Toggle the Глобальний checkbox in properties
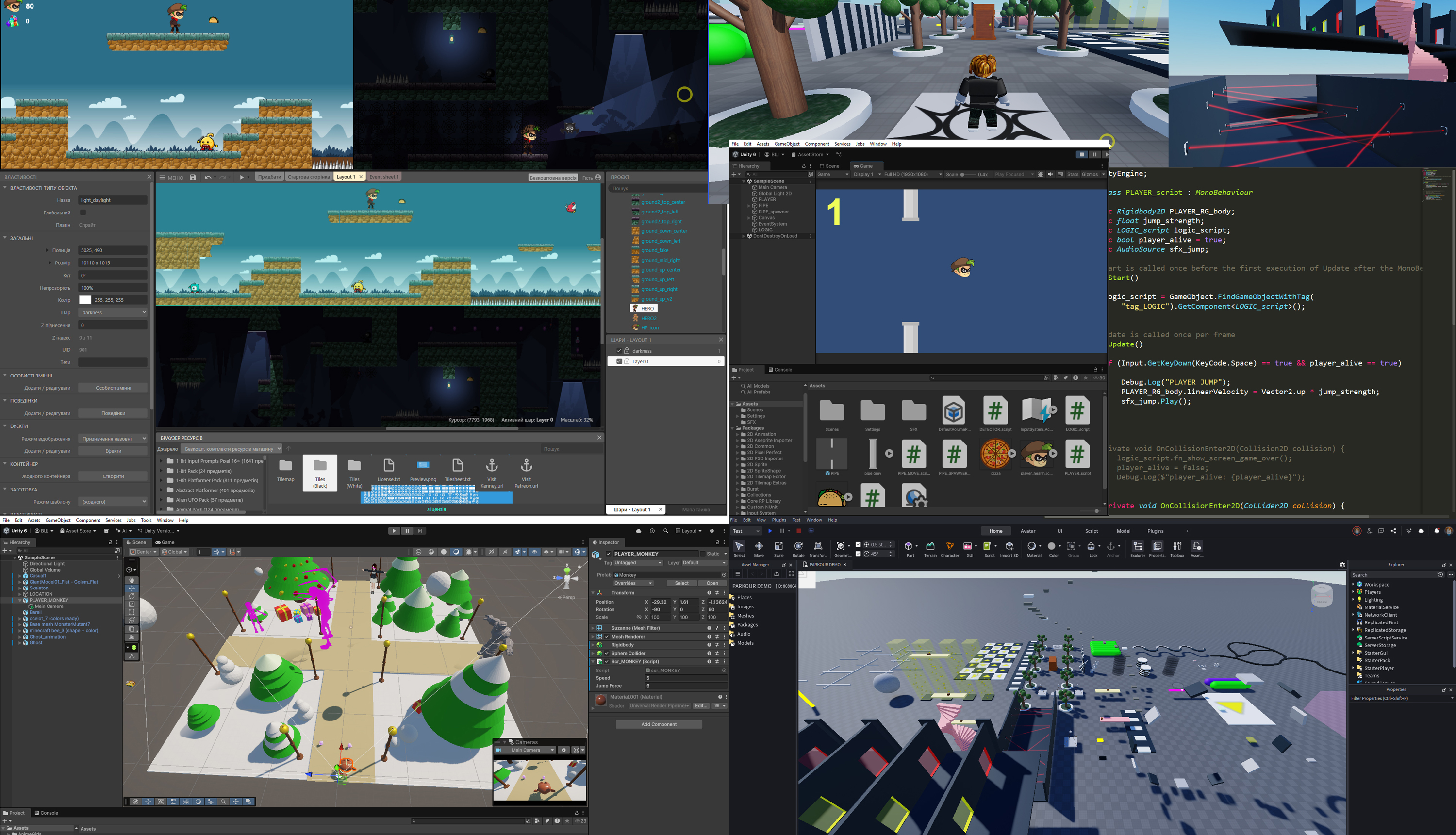This screenshot has height=835, width=1456. 83,212
